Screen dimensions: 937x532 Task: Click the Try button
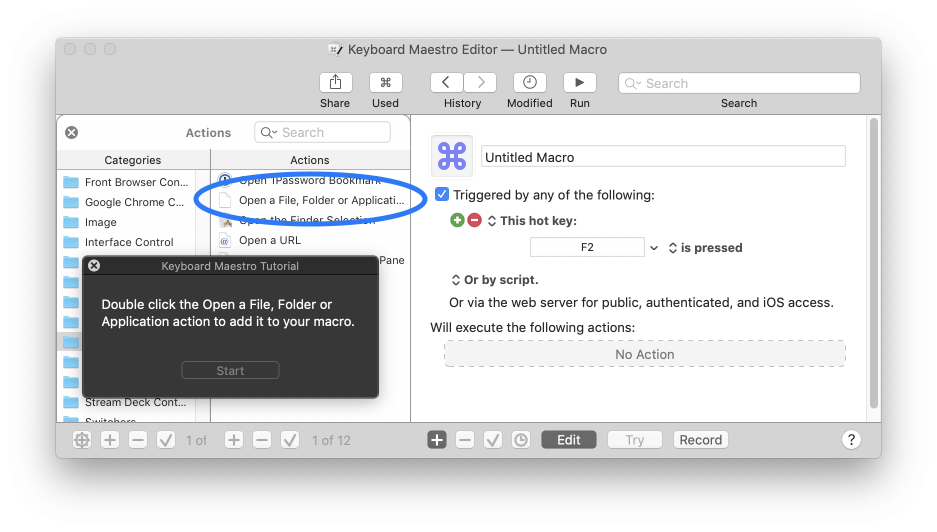[635, 440]
